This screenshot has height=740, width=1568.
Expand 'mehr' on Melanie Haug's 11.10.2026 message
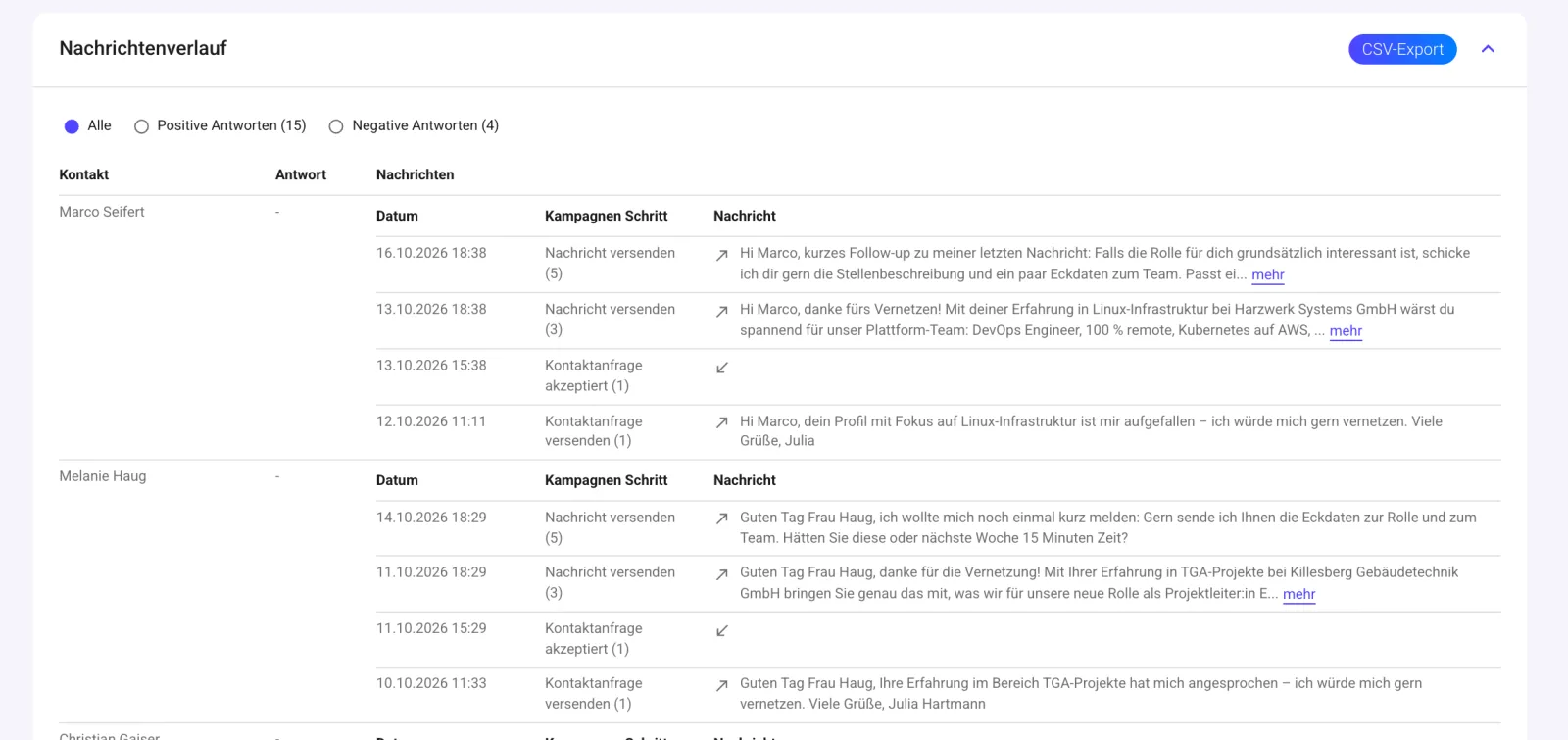click(1298, 594)
